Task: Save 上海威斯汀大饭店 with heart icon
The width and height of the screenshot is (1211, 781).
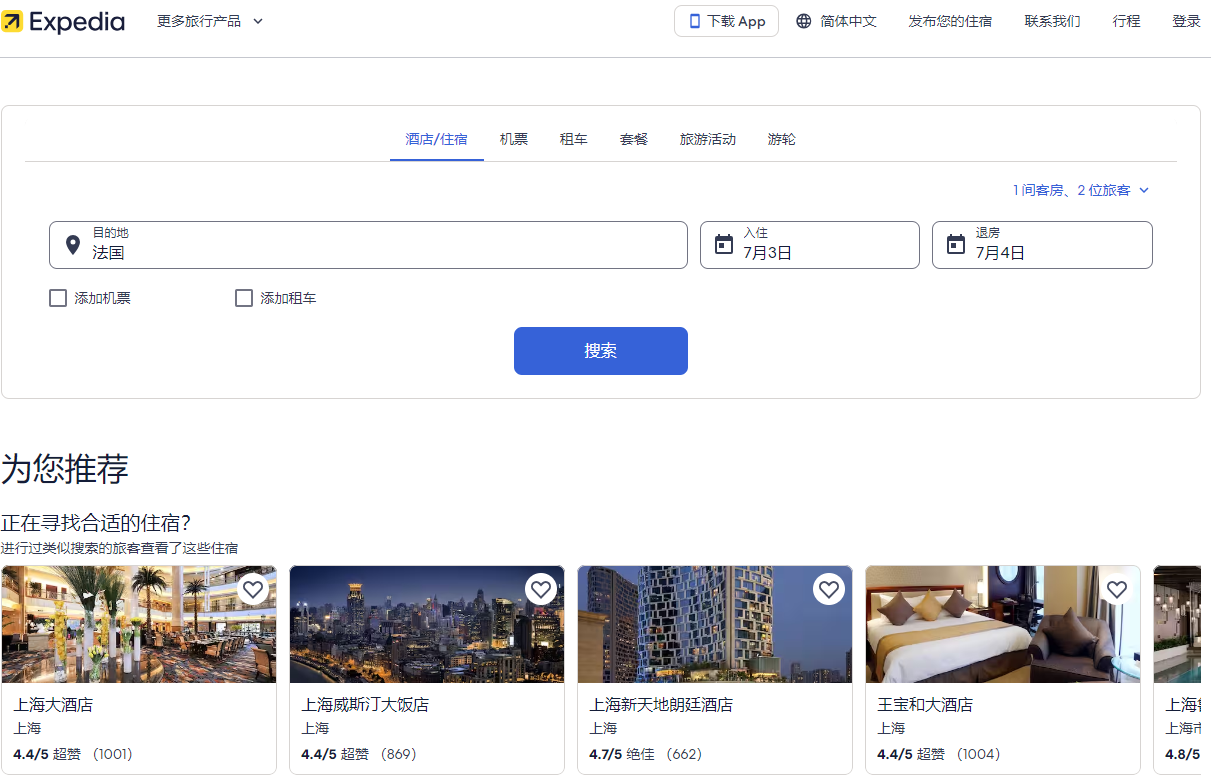Action: pyautogui.click(x=541, y=590)
